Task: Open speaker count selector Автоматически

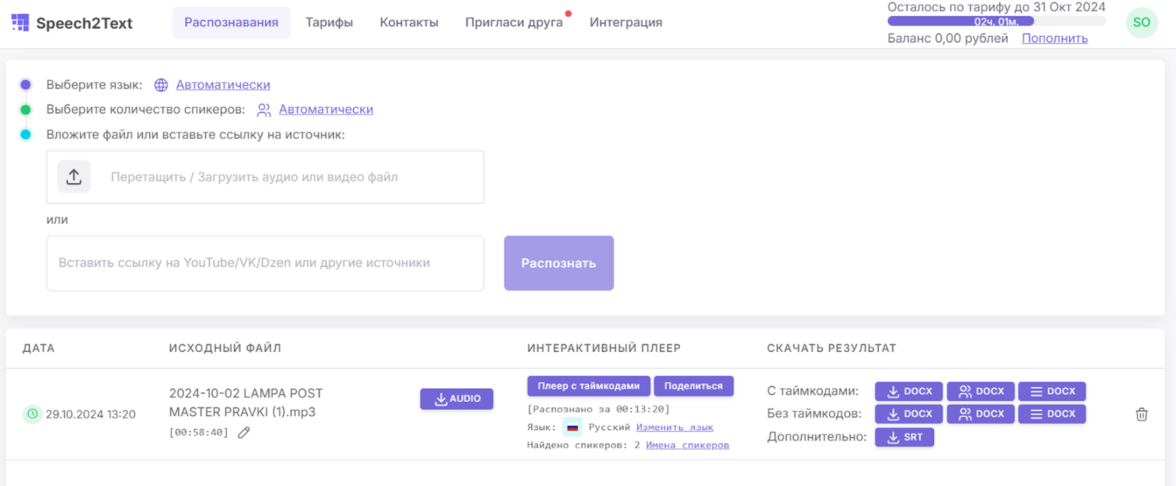Action: [325, 109]
